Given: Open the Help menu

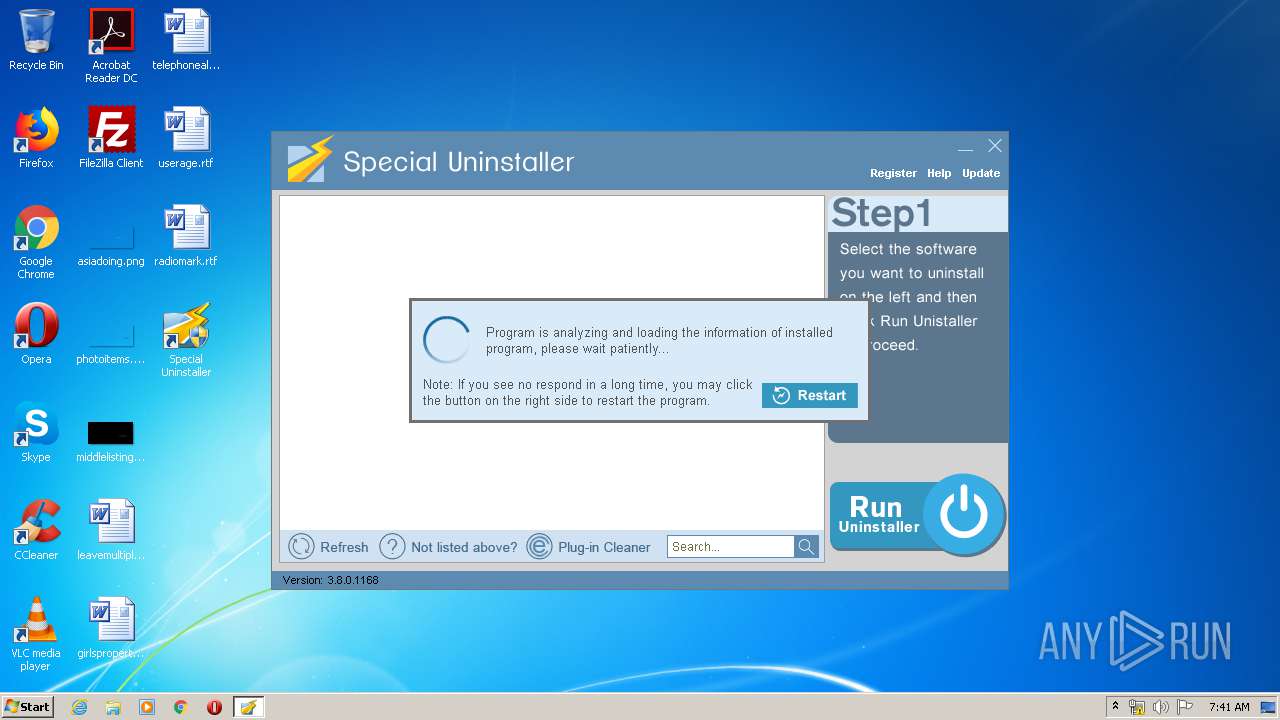Looking at the screenshot, I should 939,173.
